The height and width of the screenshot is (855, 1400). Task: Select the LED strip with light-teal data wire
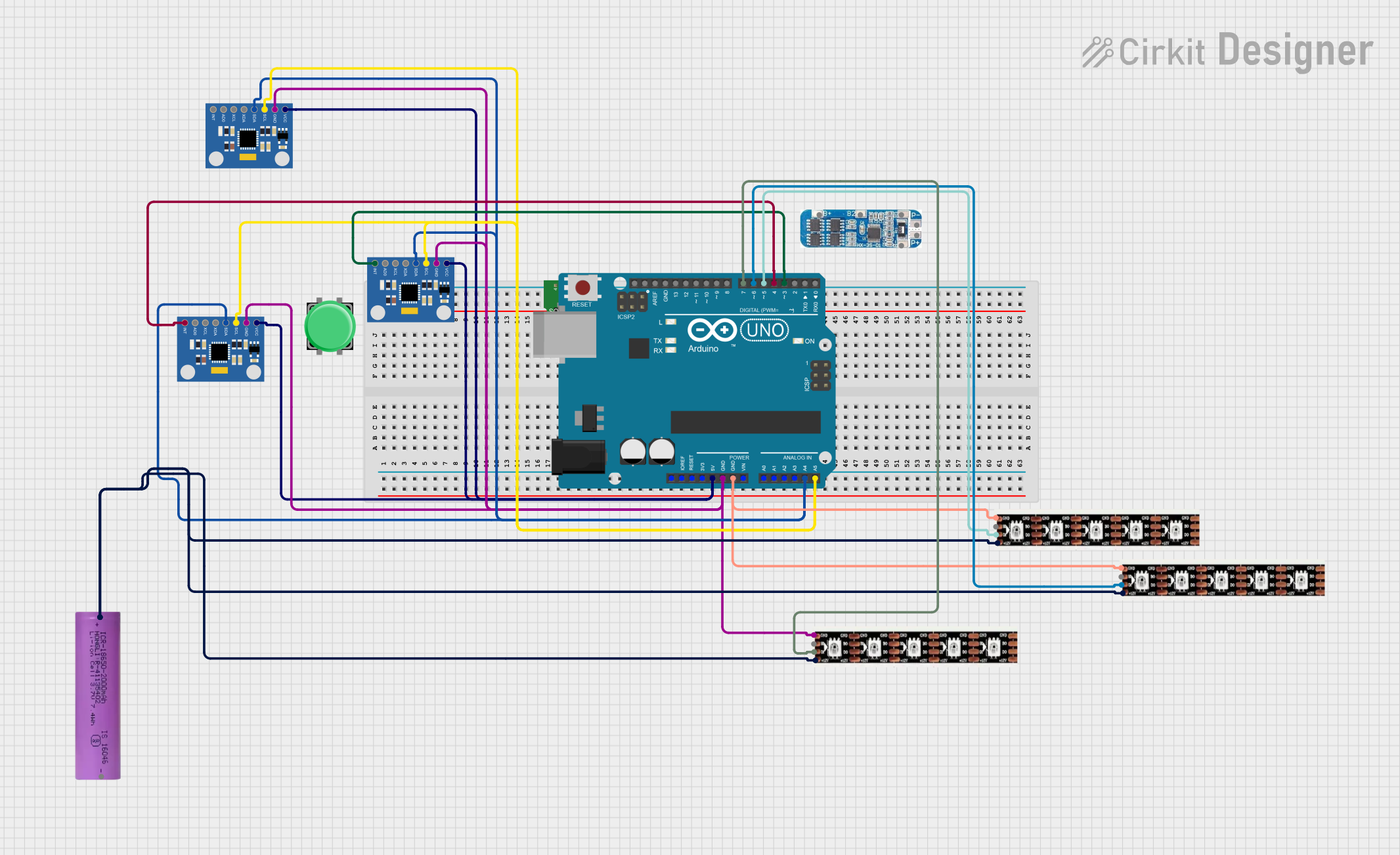1097,530
